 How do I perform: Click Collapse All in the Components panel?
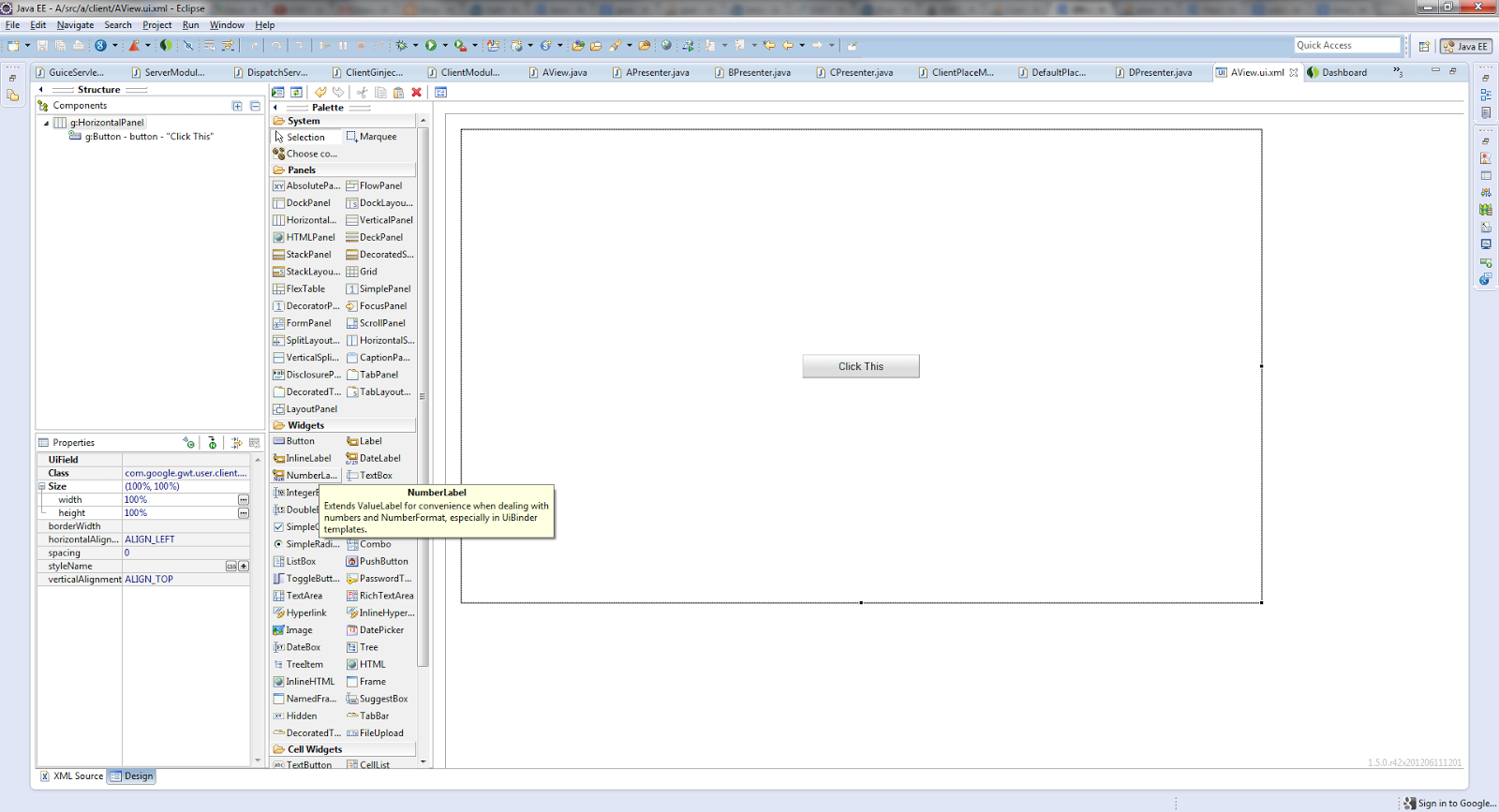[255, 106]
